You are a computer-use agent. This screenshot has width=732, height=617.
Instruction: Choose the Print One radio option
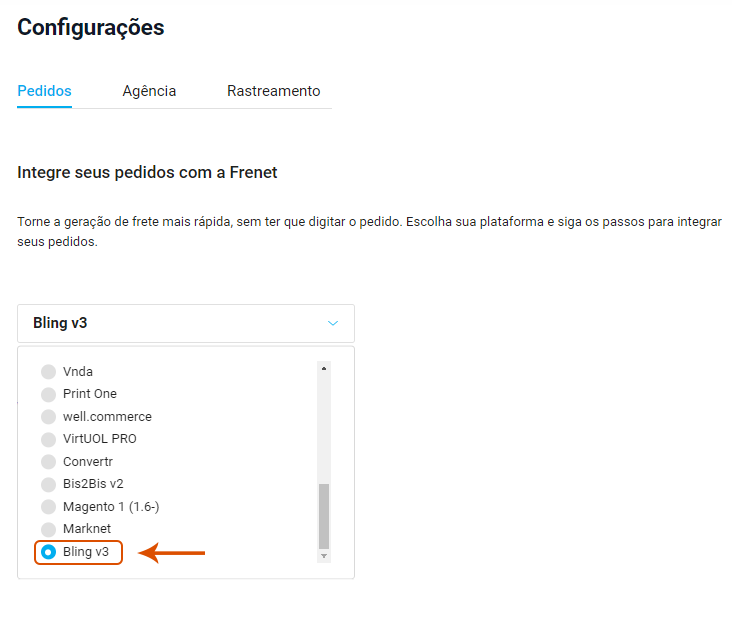[48, 394]
